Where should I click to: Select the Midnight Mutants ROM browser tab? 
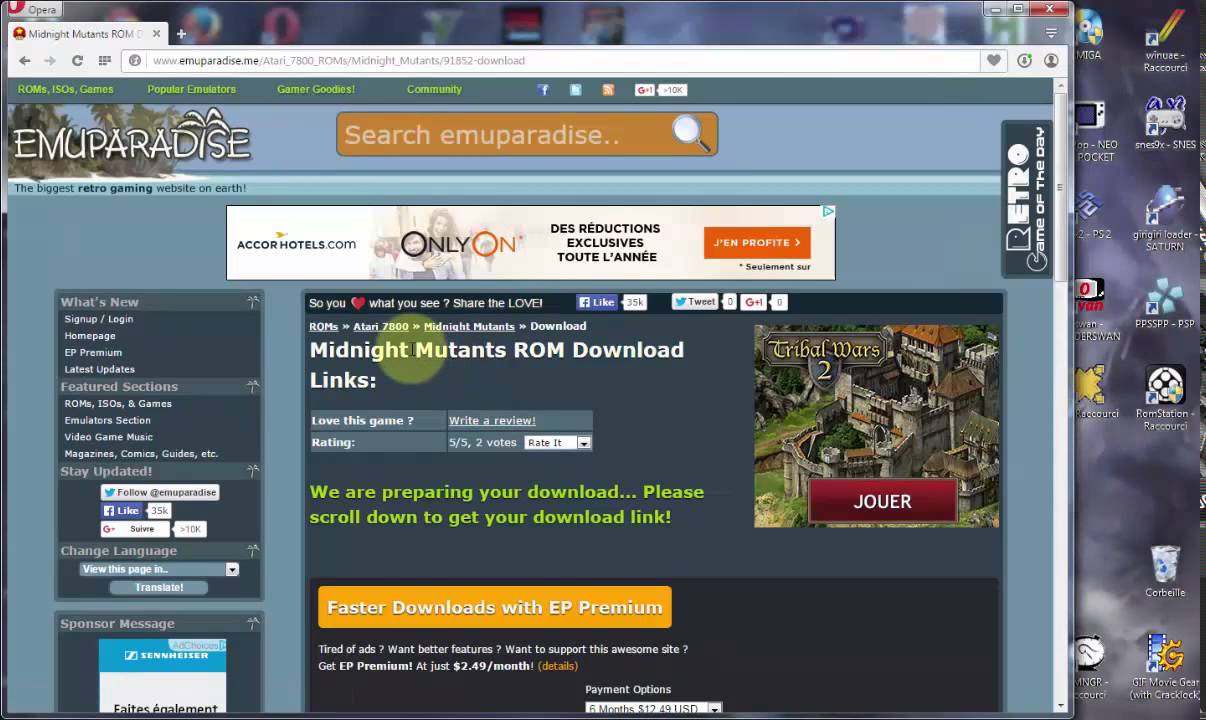[x=85, y=34]
